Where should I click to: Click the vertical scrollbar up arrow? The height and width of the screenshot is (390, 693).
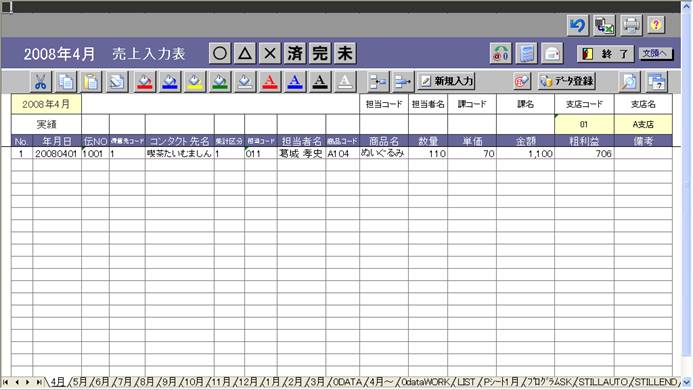pos(687,6)
